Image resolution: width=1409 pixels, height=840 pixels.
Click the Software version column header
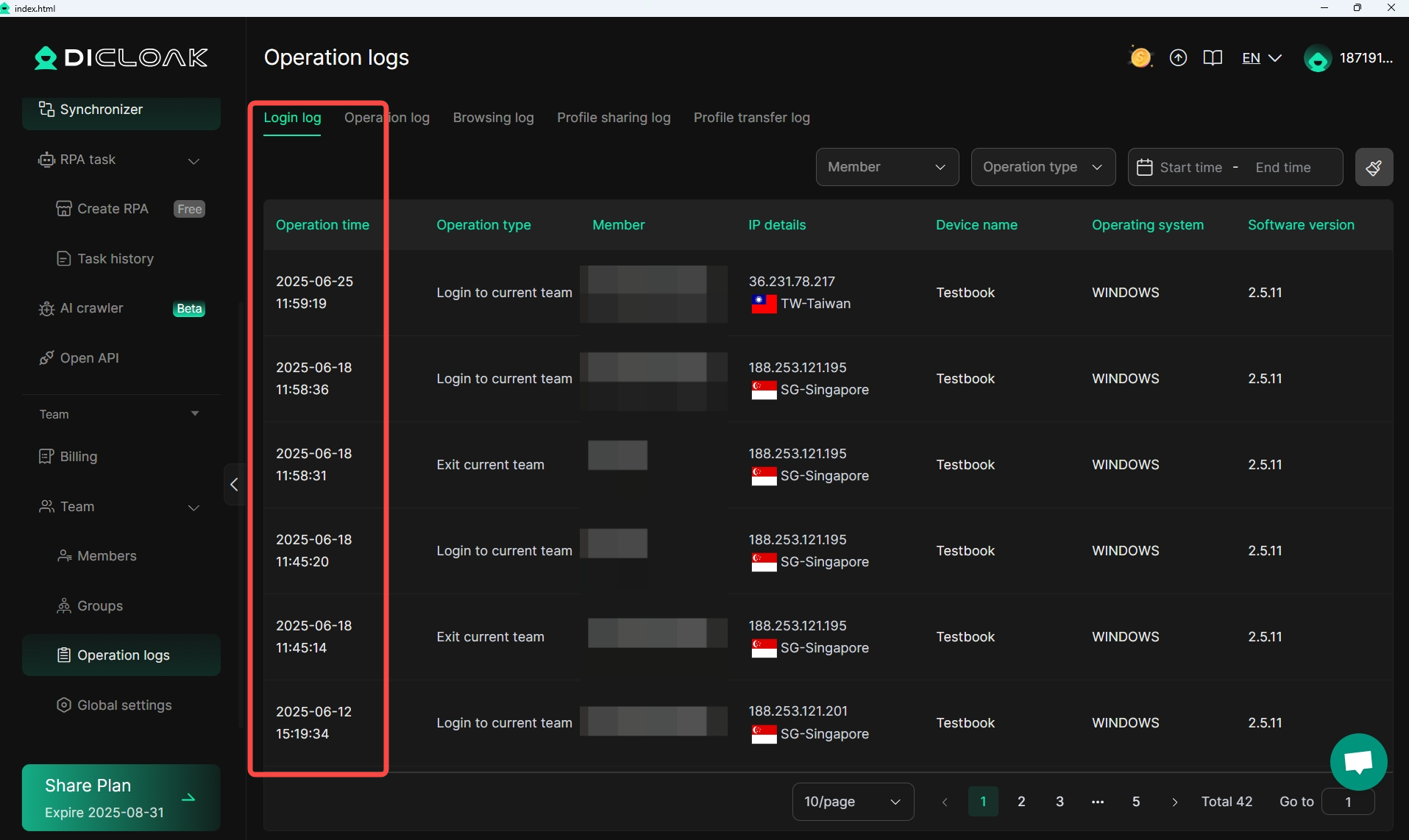tap(1301, 225)
